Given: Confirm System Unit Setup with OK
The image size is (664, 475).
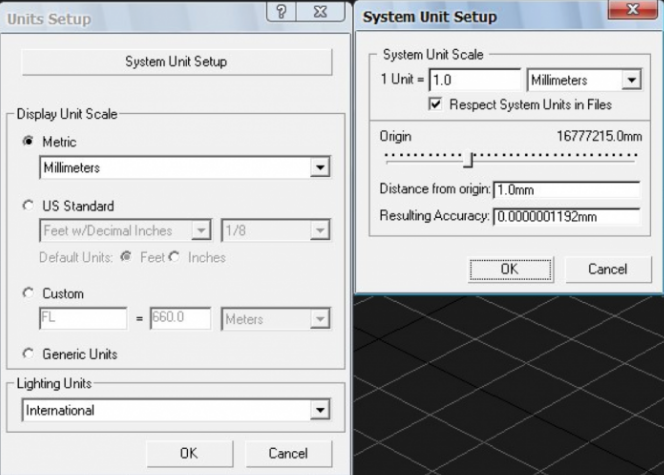Looking at the screenshot, I should 511,269.
